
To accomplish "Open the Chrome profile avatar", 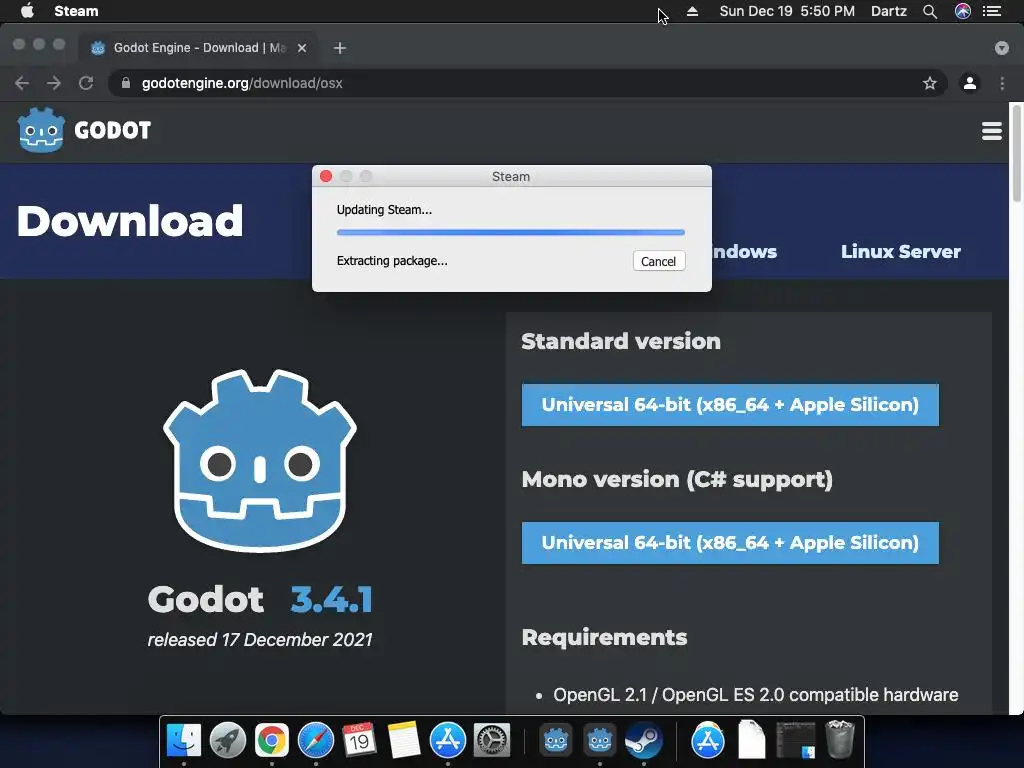I will 970,83.
